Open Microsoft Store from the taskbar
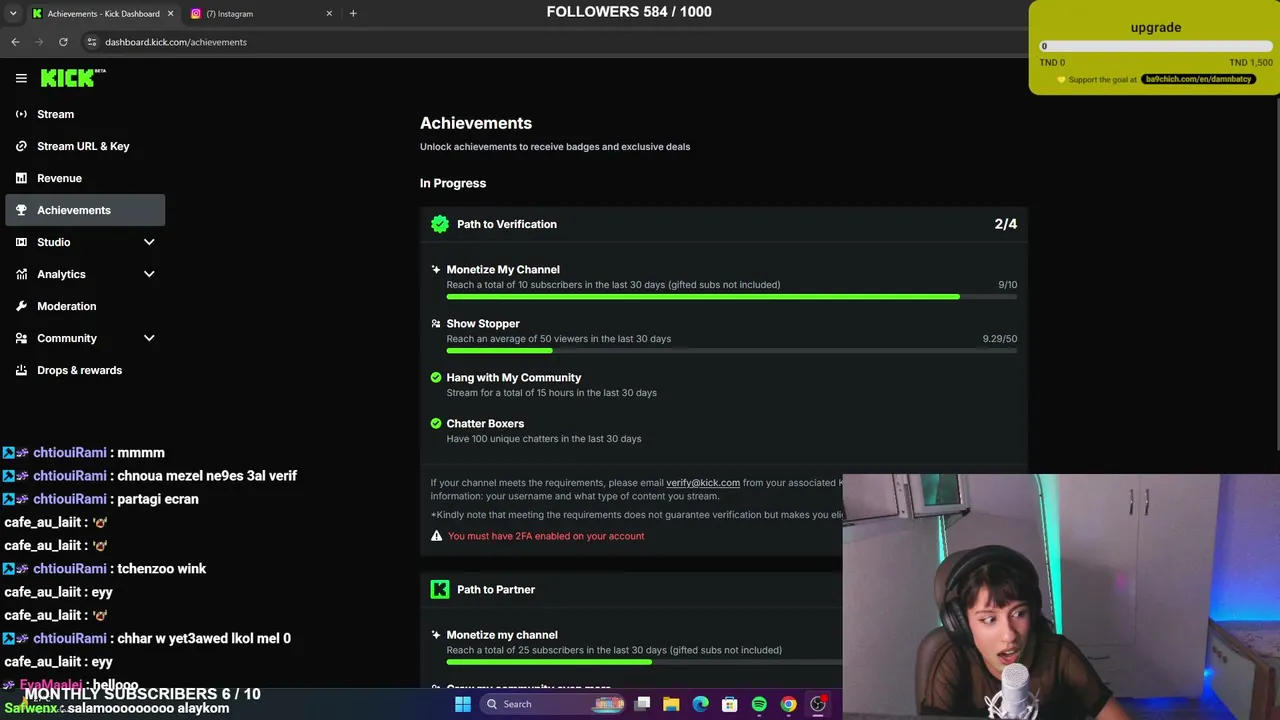The width and height of the screenshot is (1280, 720). coord(730,704)
